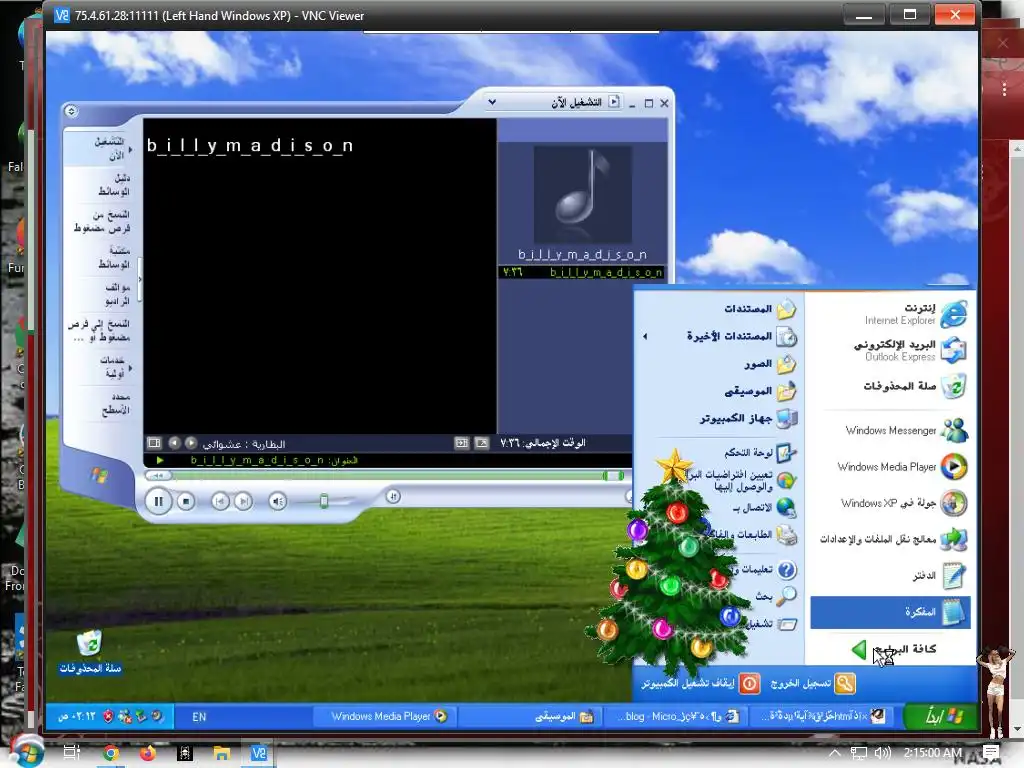Open My Documents from Start menu
The width and height of the screenshot is (1024, 768).
(760, 309)
